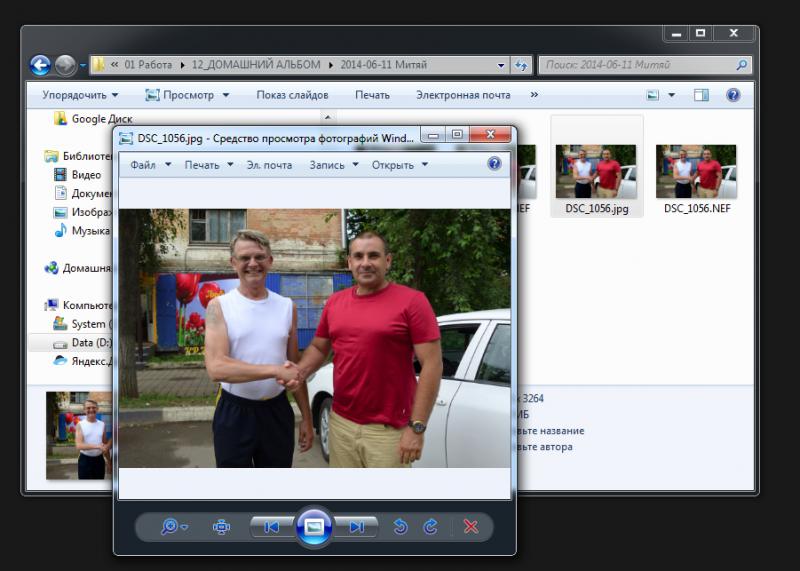Click Электронная почта in Explorer toolbar
The width and height of the screenshot is (800, 571).
tap(463, 95)
